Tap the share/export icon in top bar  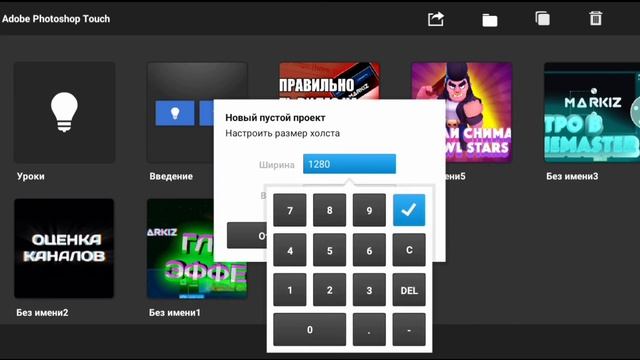tap(436, 19)
